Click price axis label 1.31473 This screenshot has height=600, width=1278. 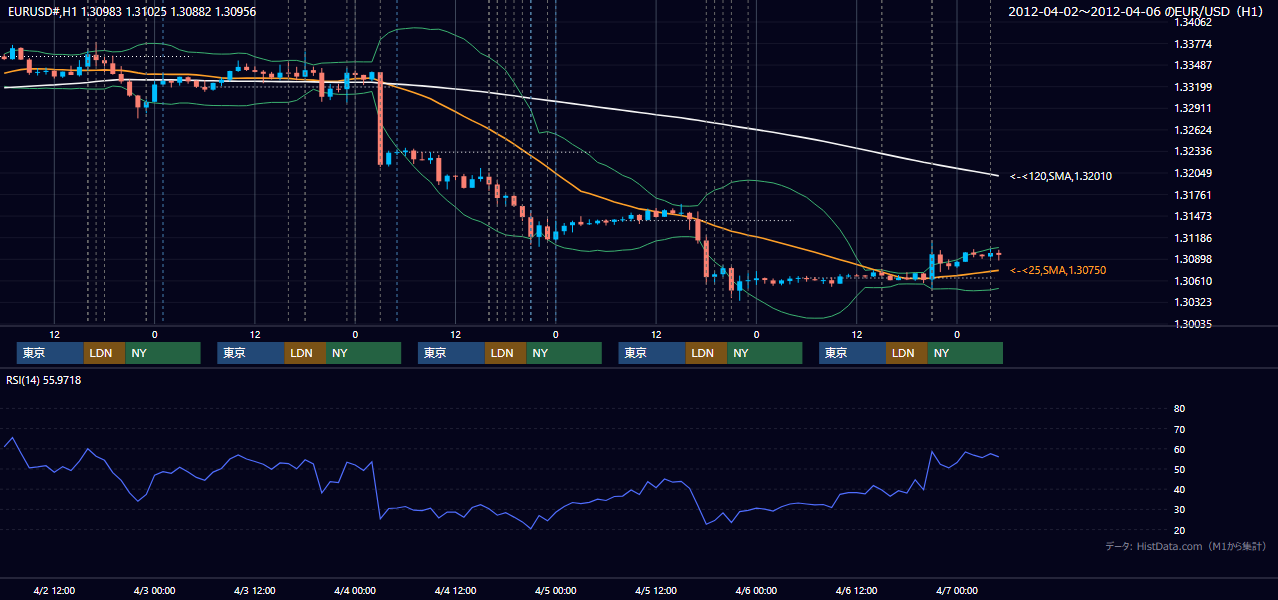click(1193, 216)
